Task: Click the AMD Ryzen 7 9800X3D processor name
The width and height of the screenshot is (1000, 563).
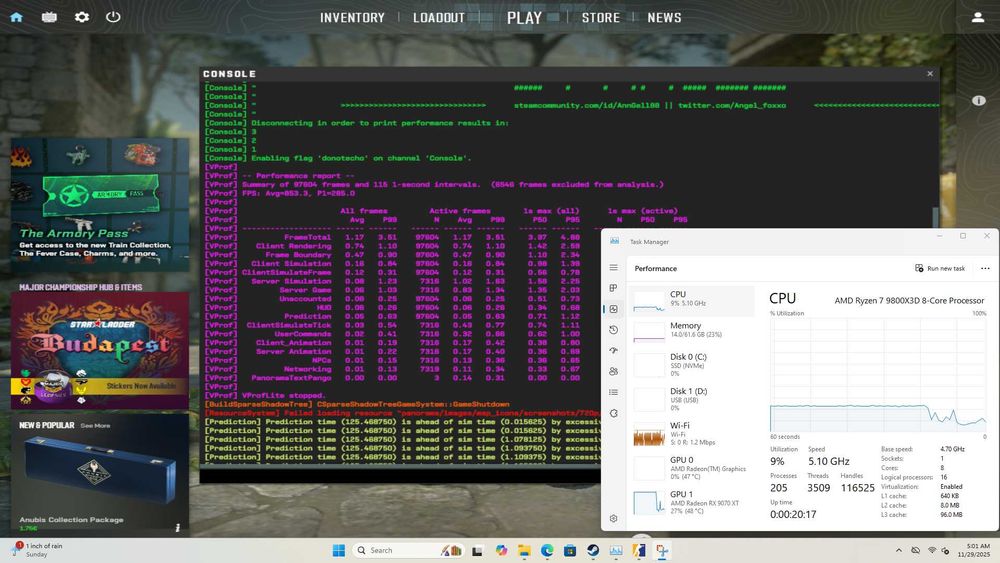Action: point(909,300)
